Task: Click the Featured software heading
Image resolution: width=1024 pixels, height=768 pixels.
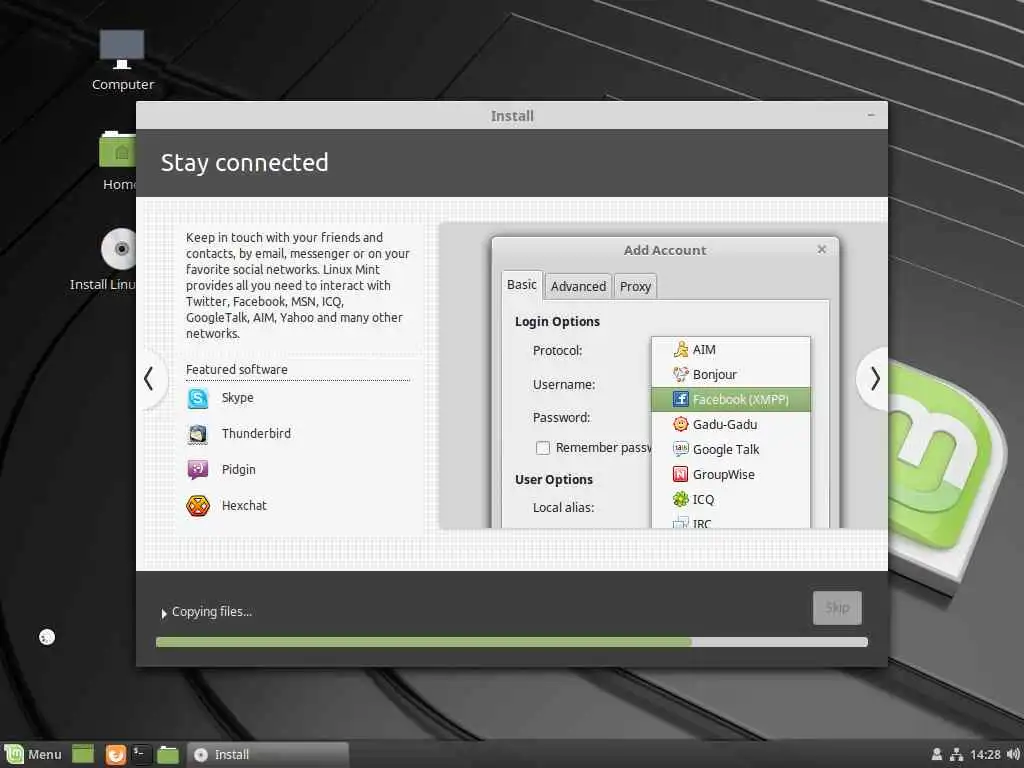Action: (237, 370)
